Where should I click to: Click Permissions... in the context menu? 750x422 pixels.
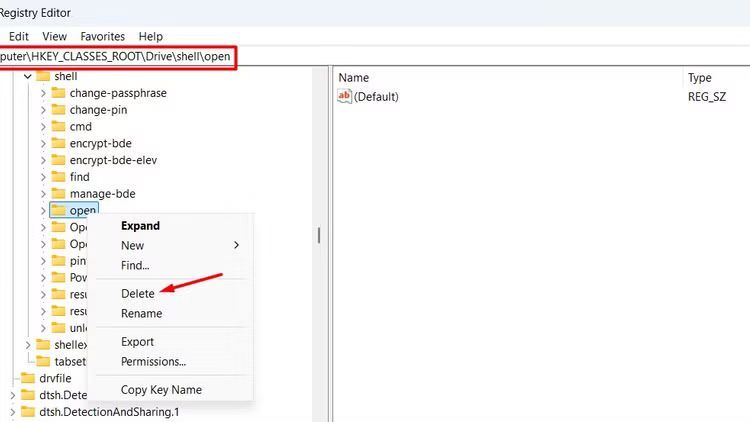click(x=153, y=361)
